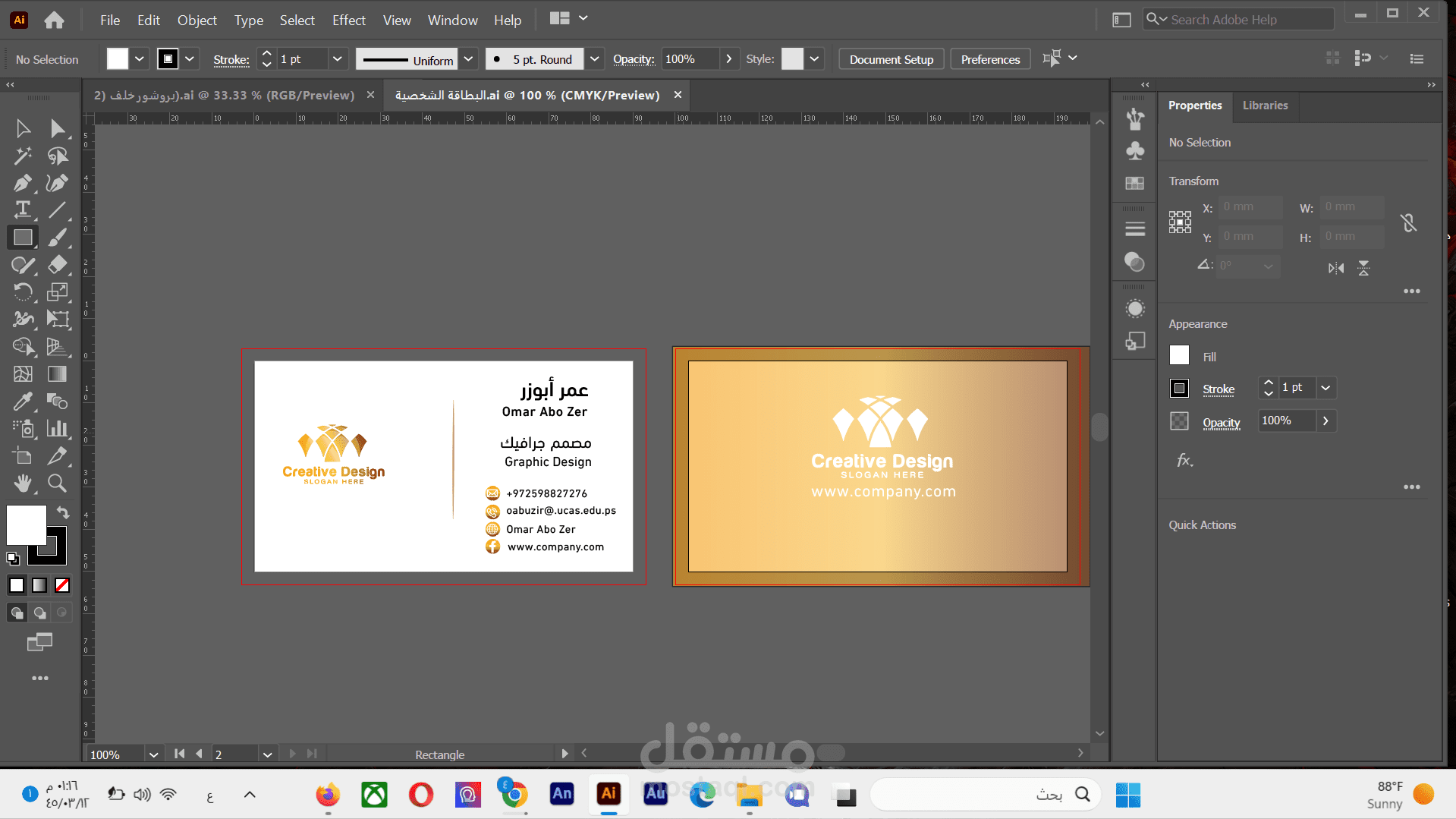Viewport: 1456px width, 819px height.
Task: Change the screen mode
Action: [39, 642]
